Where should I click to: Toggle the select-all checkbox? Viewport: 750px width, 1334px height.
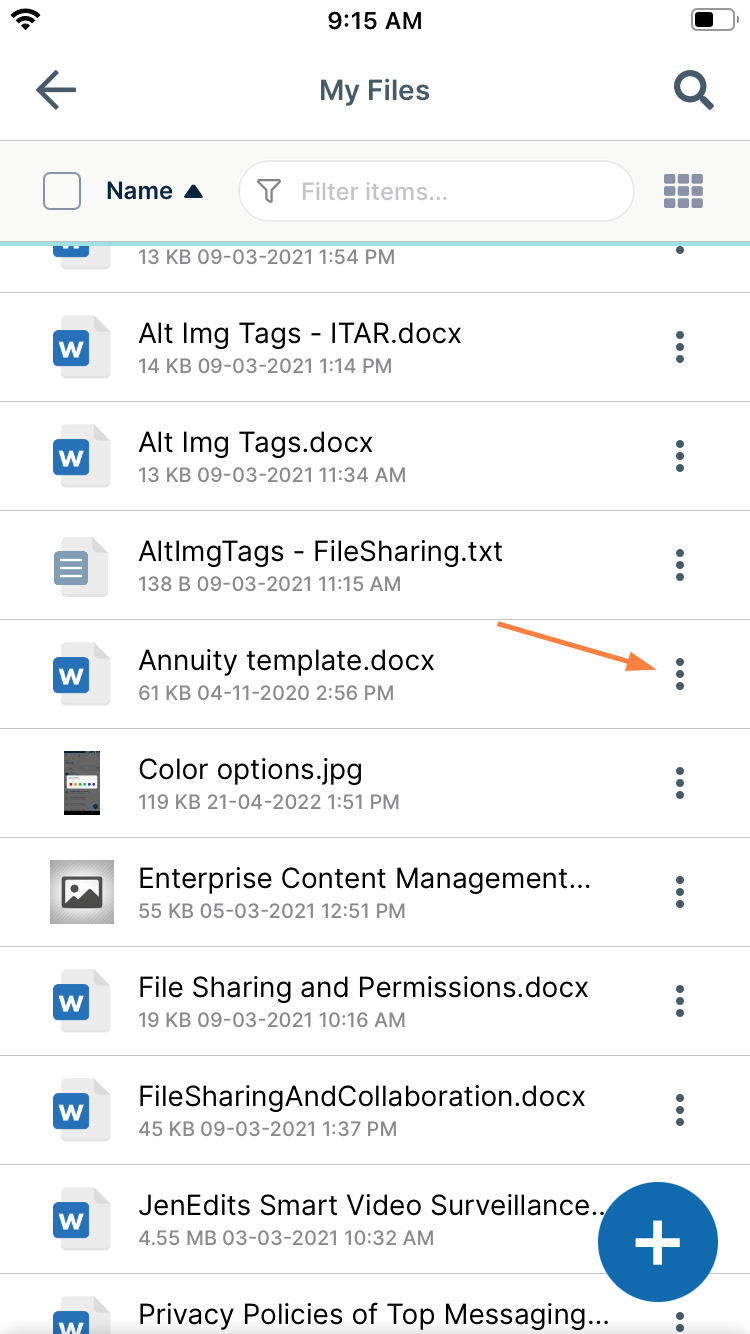pyautogui.click(x=61, y=191)
